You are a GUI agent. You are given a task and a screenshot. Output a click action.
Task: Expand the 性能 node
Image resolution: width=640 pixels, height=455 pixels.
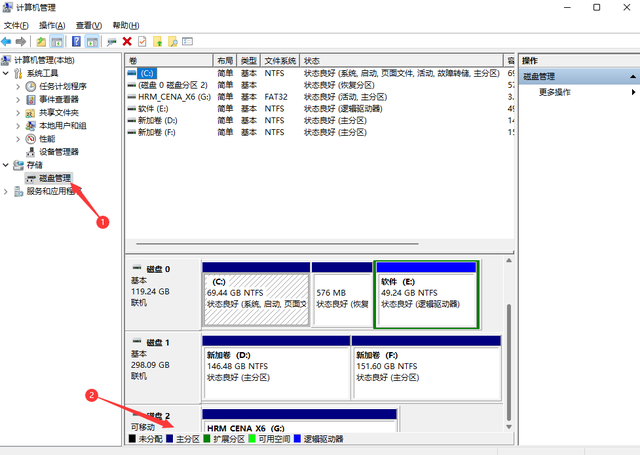coord(18,139)
